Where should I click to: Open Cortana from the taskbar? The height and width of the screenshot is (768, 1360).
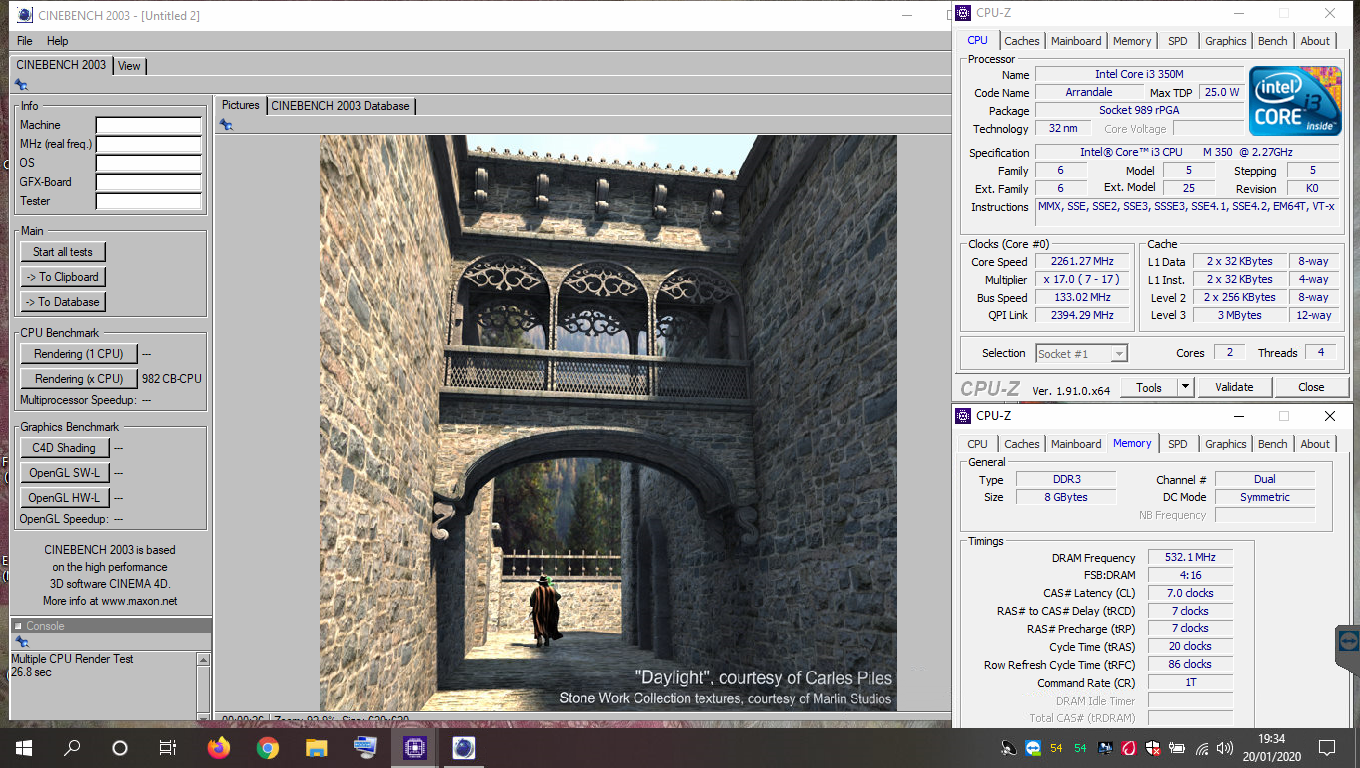point(120,747)
